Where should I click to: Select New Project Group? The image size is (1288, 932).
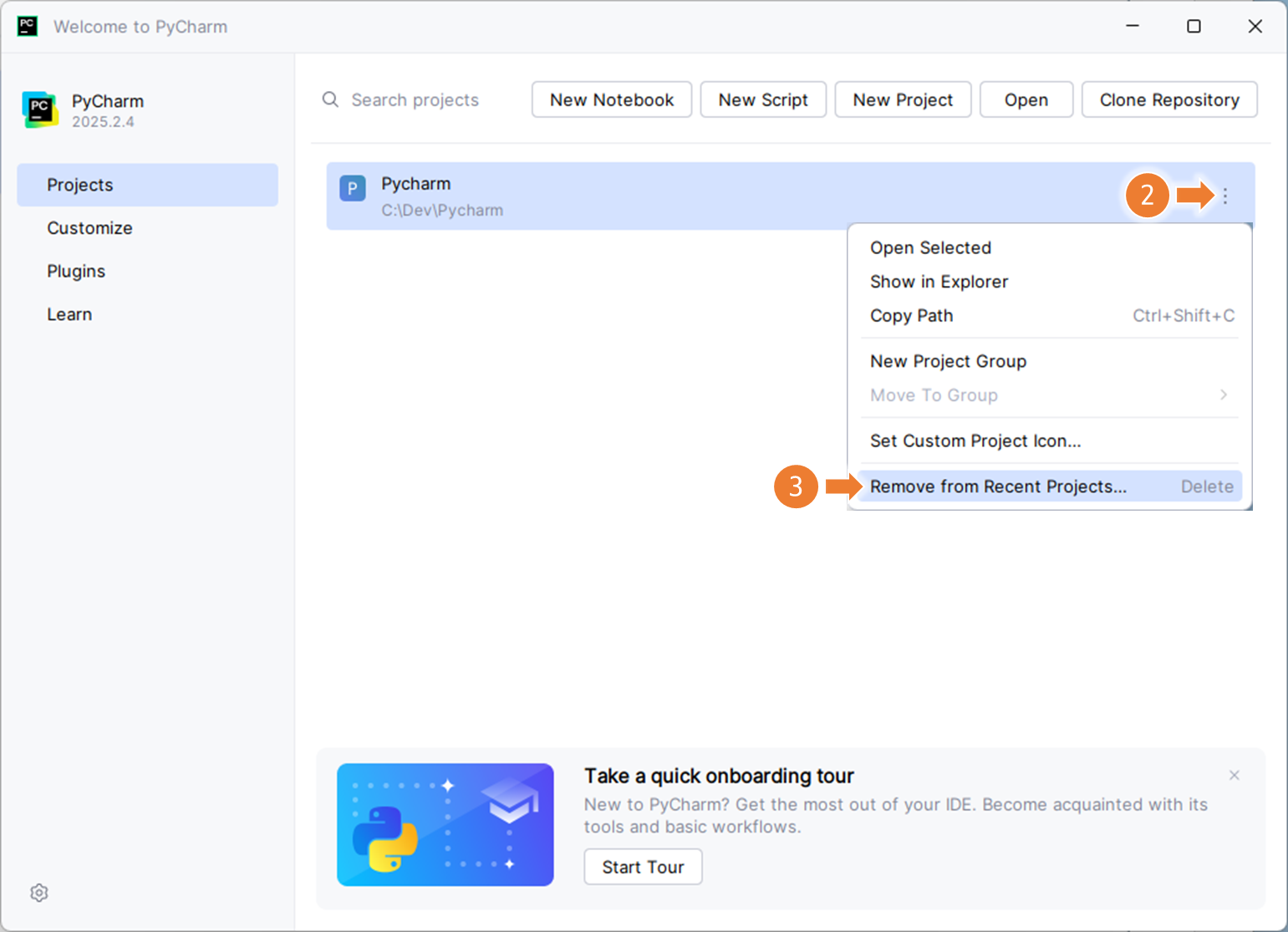point(1051,361)
